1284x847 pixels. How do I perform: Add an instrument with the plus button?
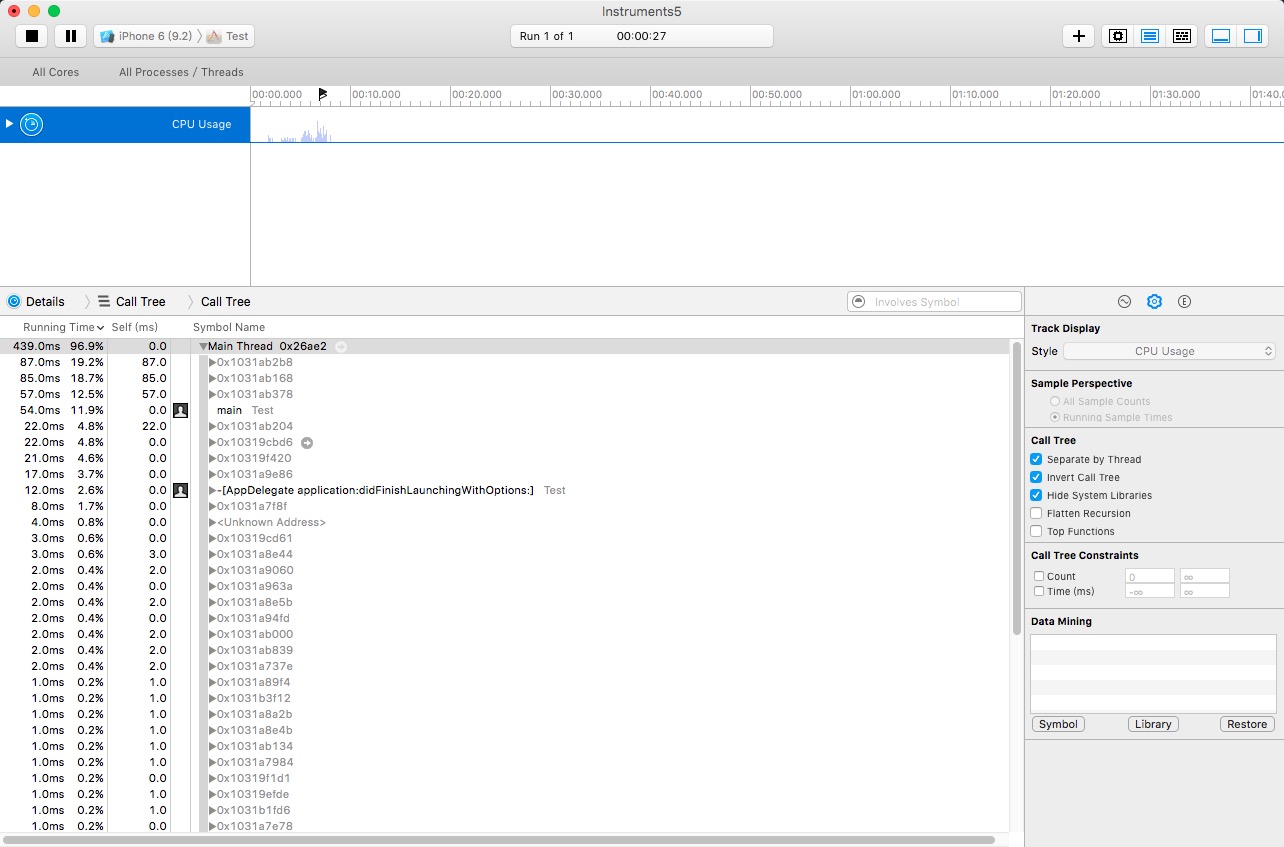1078,36
